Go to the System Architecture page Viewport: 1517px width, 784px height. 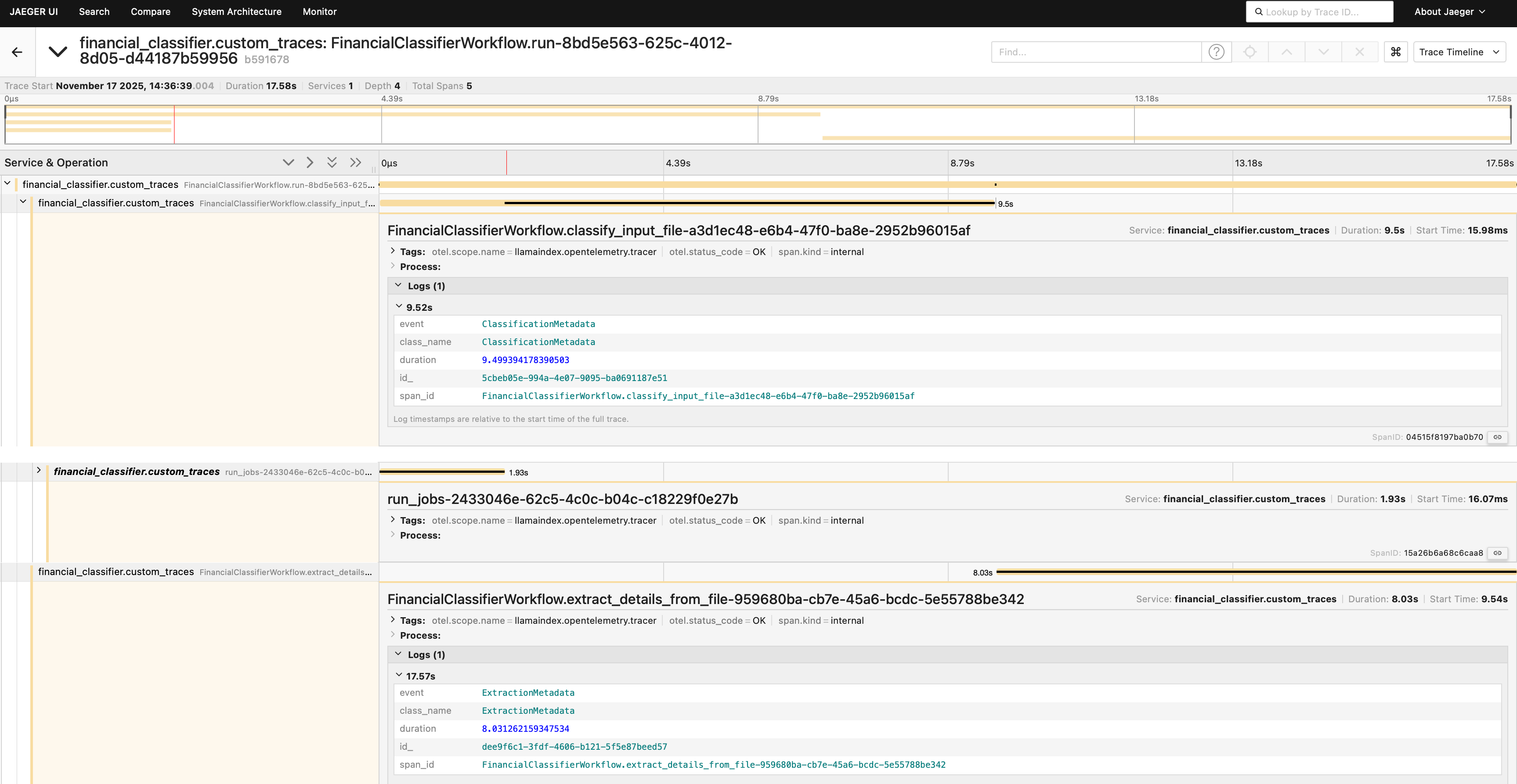pos(236,12)
